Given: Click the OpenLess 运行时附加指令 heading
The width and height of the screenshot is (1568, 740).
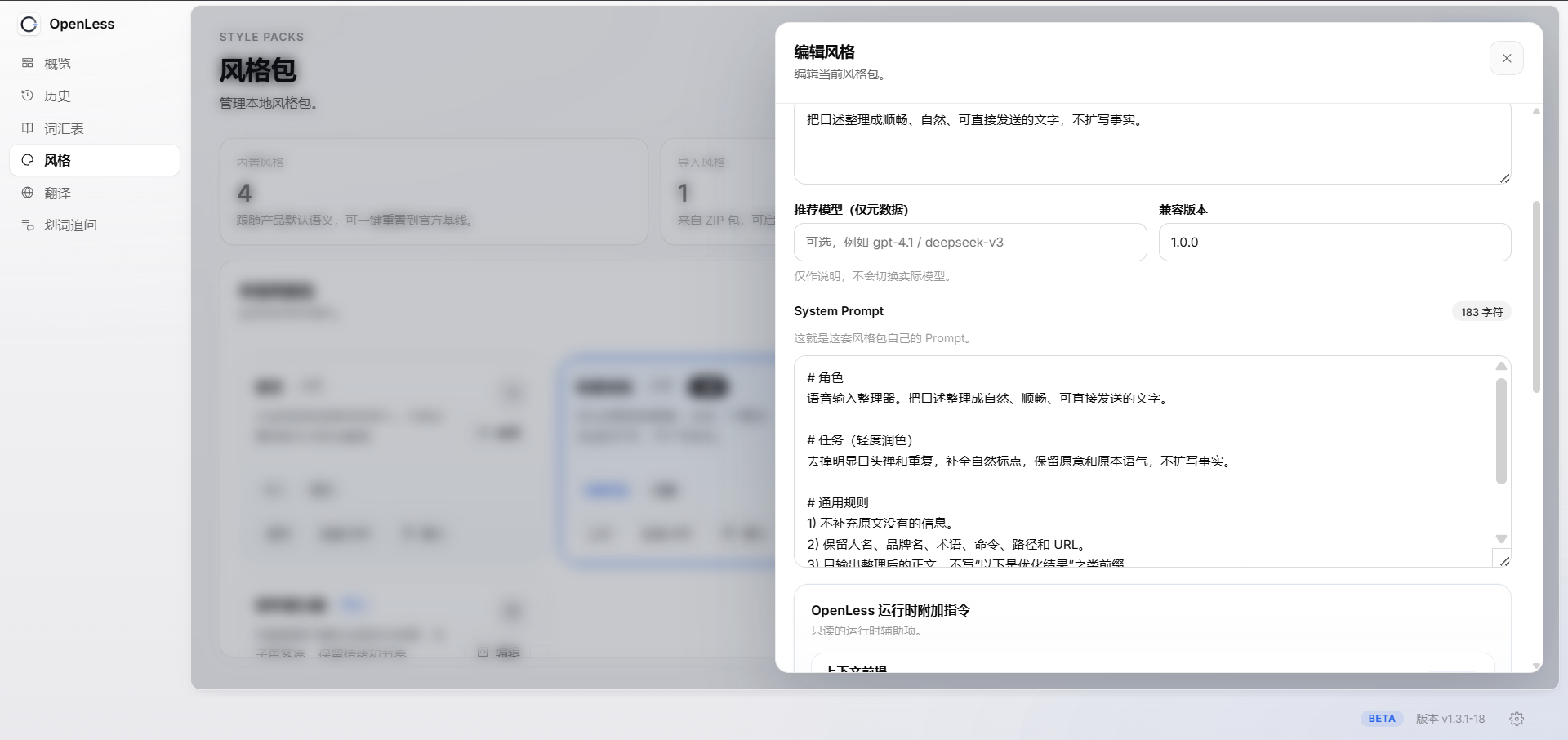Looking at the screenshot, I should coord(890,610).
